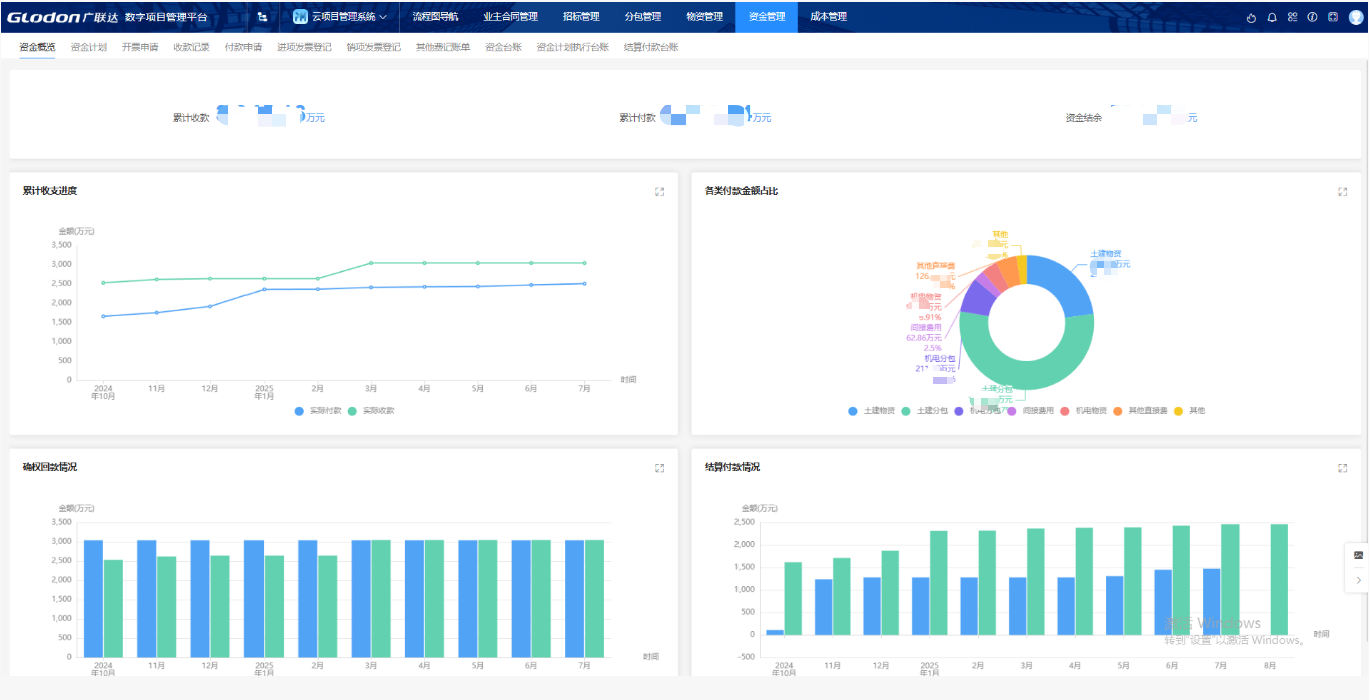Switch to the 成本管理 menu
Screen dimensions: 1369x700
(x=828, y=17)
